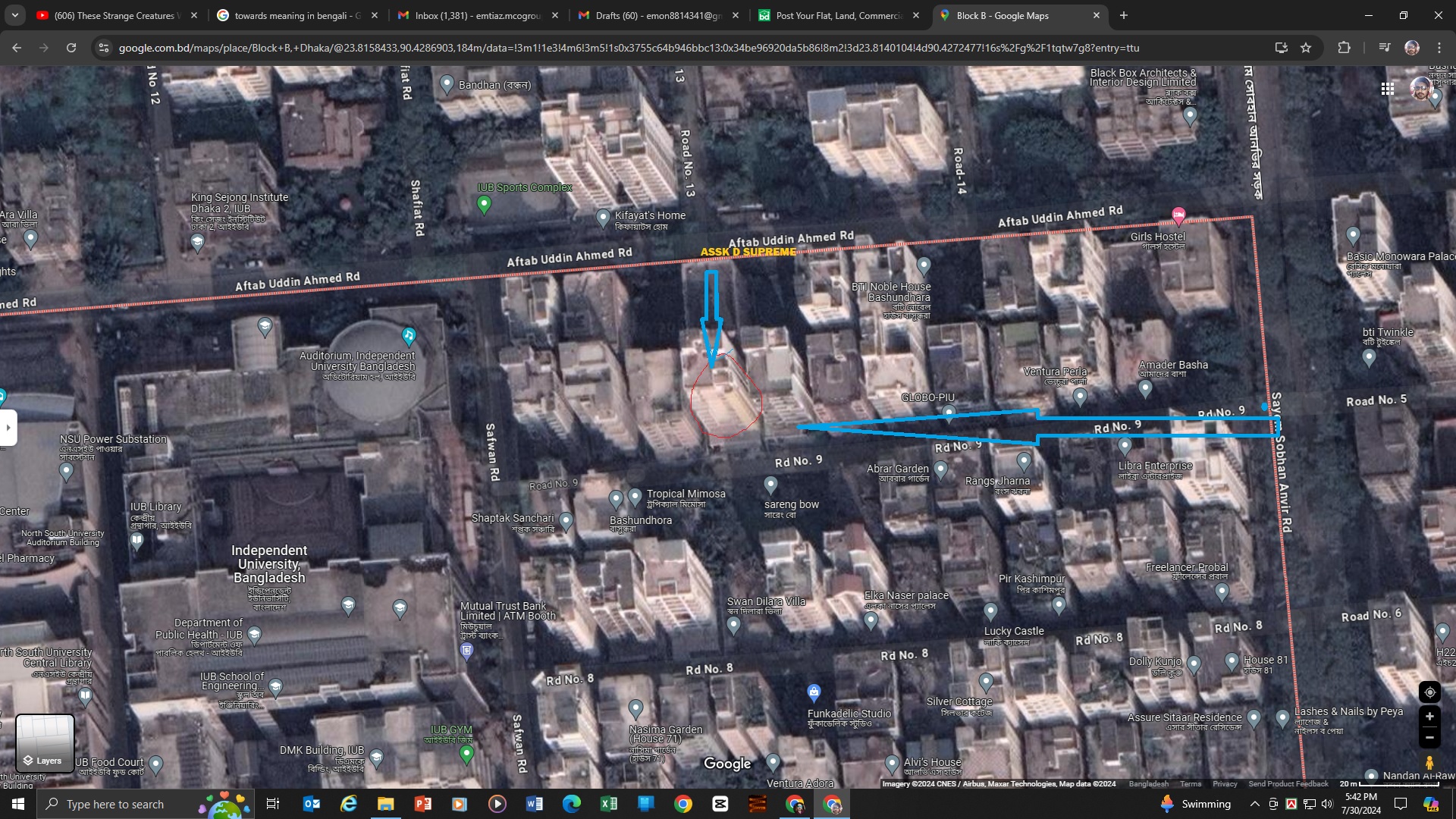Viewport: 1456px width, 819px height.
Task: Select the Swan Dilara Villa marker pin
Action: click(x=733, y=625)
